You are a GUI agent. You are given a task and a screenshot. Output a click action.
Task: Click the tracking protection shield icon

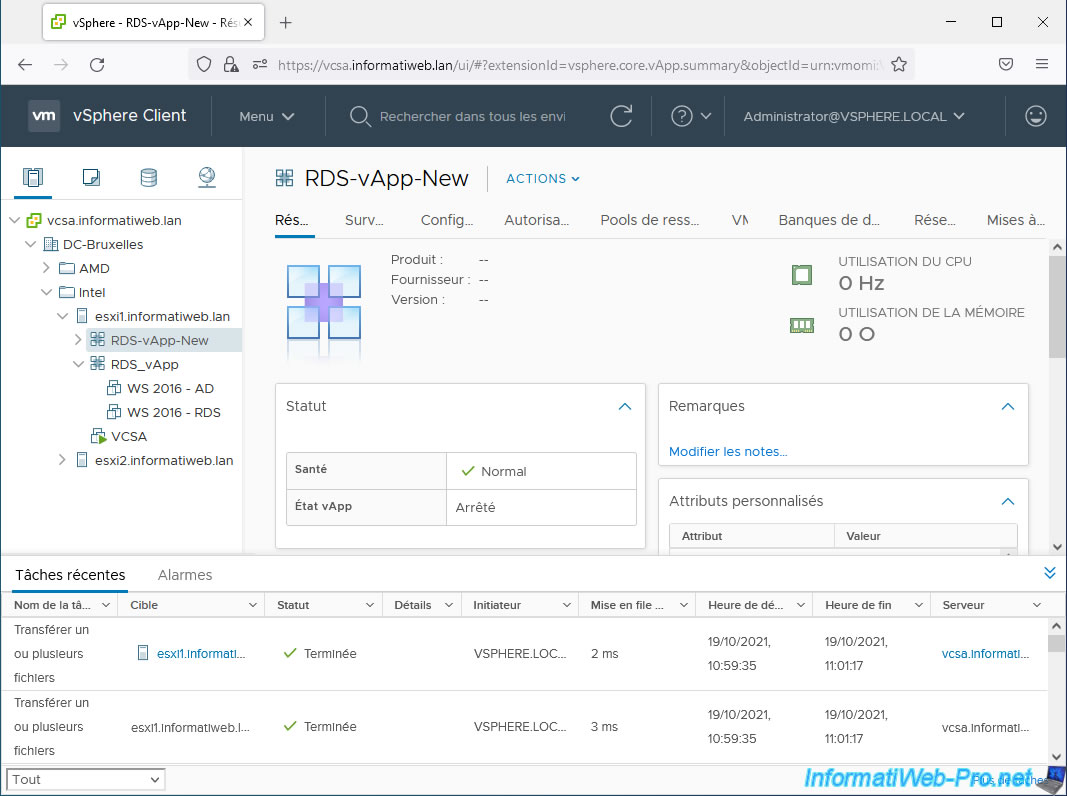(x=203, y=65)
